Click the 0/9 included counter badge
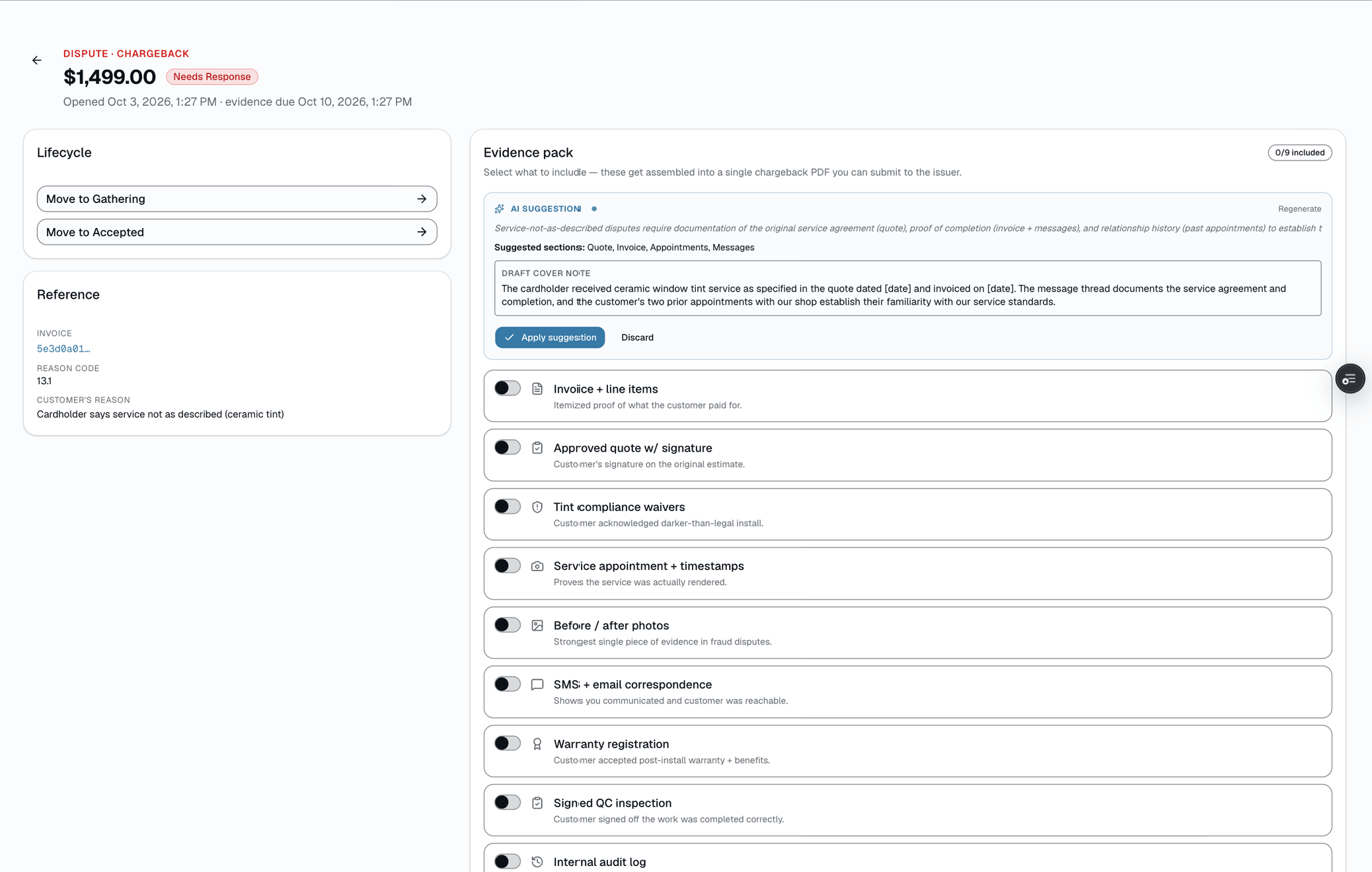This screenshot has height=872, width=1372. pos(1299,153)
